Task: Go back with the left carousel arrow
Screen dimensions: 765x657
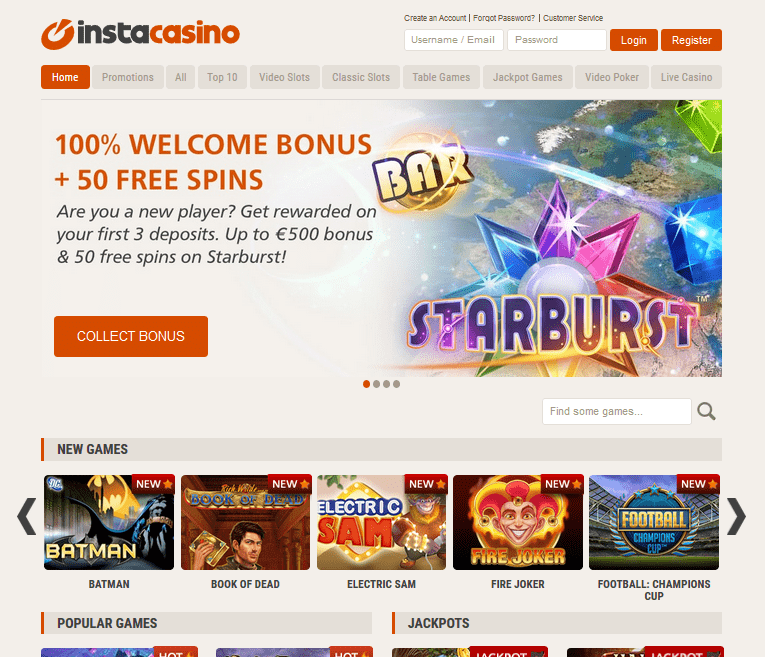Action: (x=26, y=517)
